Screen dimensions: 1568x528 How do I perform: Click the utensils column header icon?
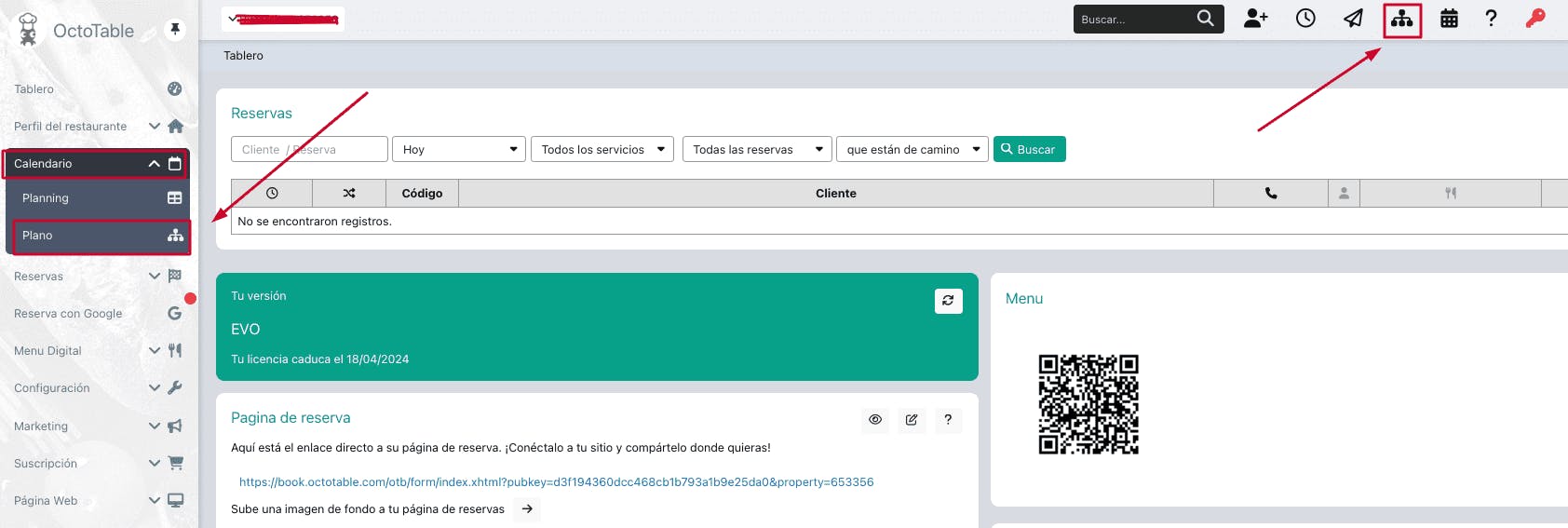click(x=1450, y=193)
